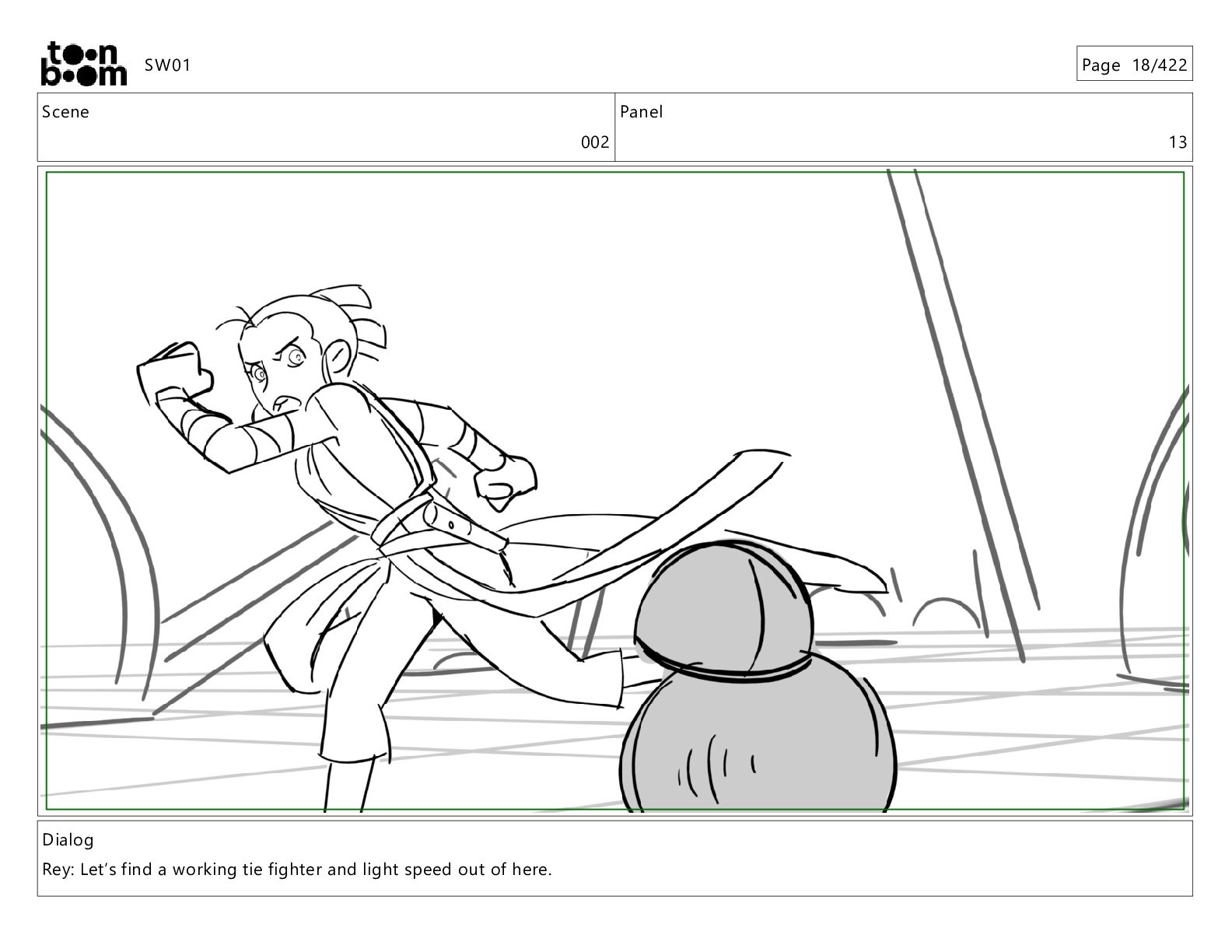Click the Panel label
Image resolution: width=1232 pixels, height=952 pixels.
(x=642, y=112)
